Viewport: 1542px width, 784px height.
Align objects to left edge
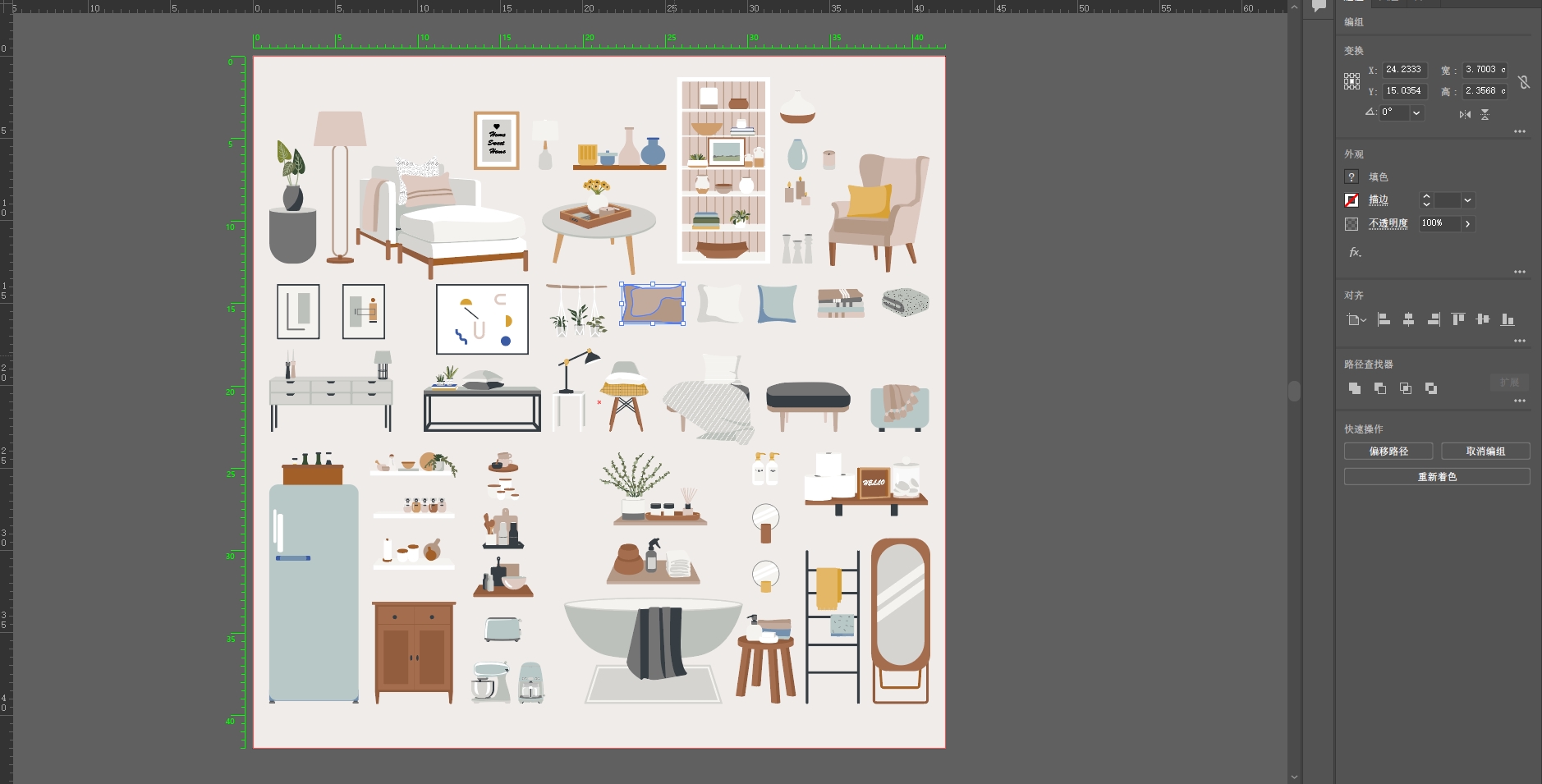click(1384, 319)
